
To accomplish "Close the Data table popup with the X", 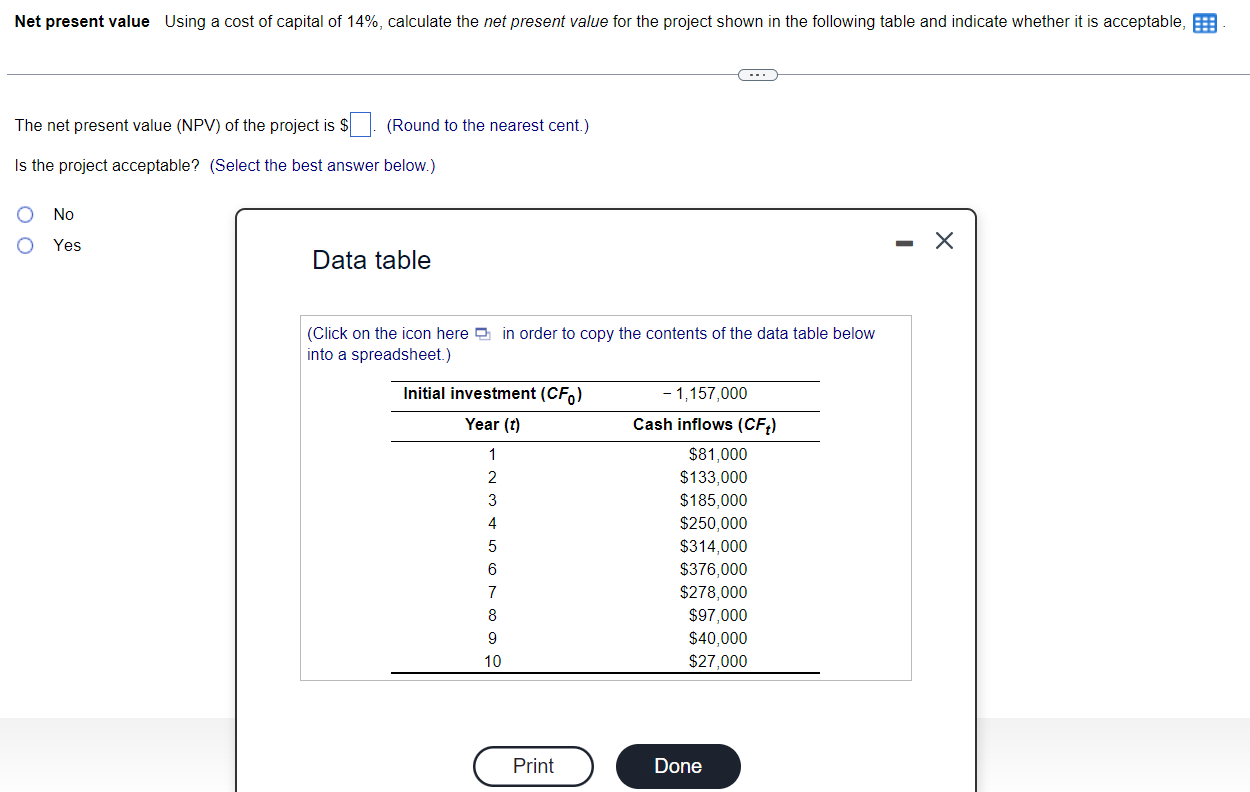I will (944, 240).
